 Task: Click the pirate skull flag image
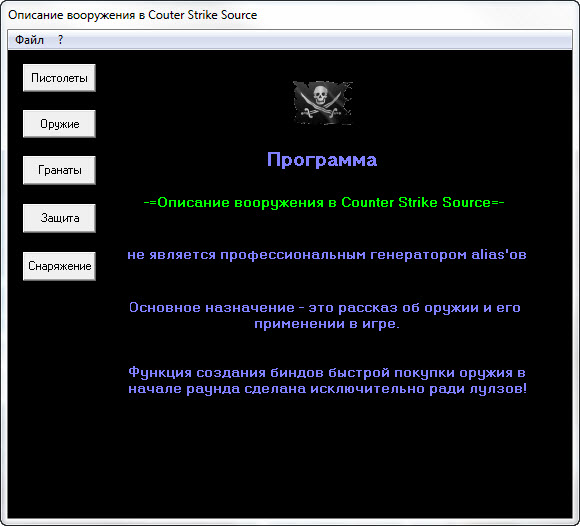pos(323,103)
